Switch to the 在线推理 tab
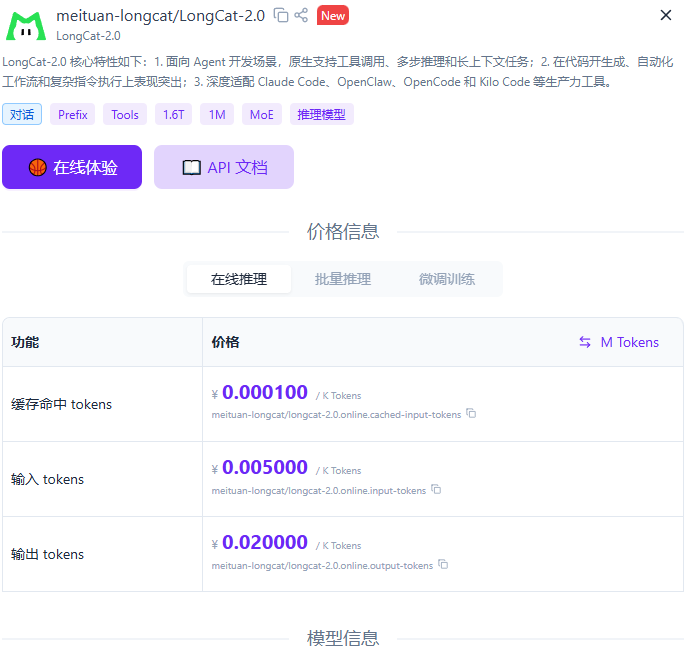687x646 pixels. point(239,279)
